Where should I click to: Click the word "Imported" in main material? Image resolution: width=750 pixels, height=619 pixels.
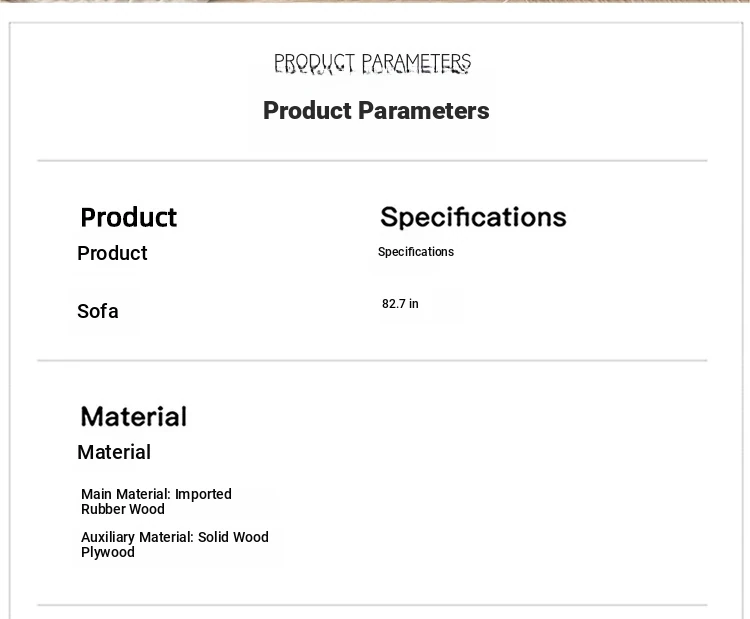[x=203, y=494]
